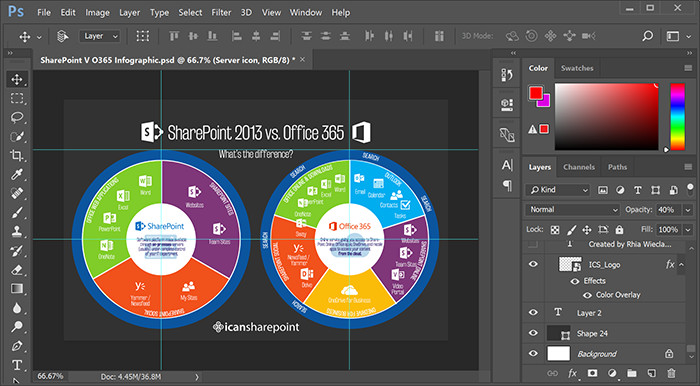Select the Clone Stamp tool
The image size is (700, 386).
pos(17,232)
